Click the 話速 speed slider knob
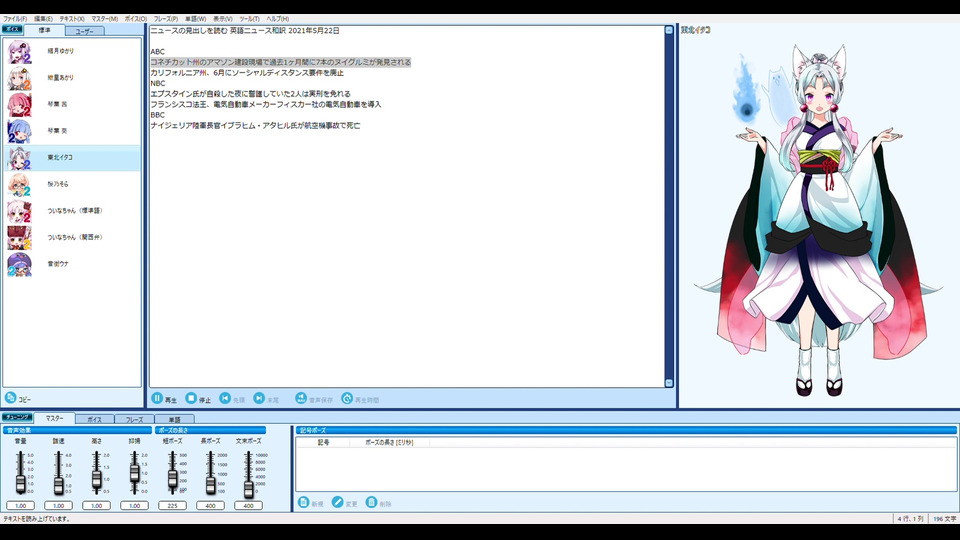 pos(59,486)
